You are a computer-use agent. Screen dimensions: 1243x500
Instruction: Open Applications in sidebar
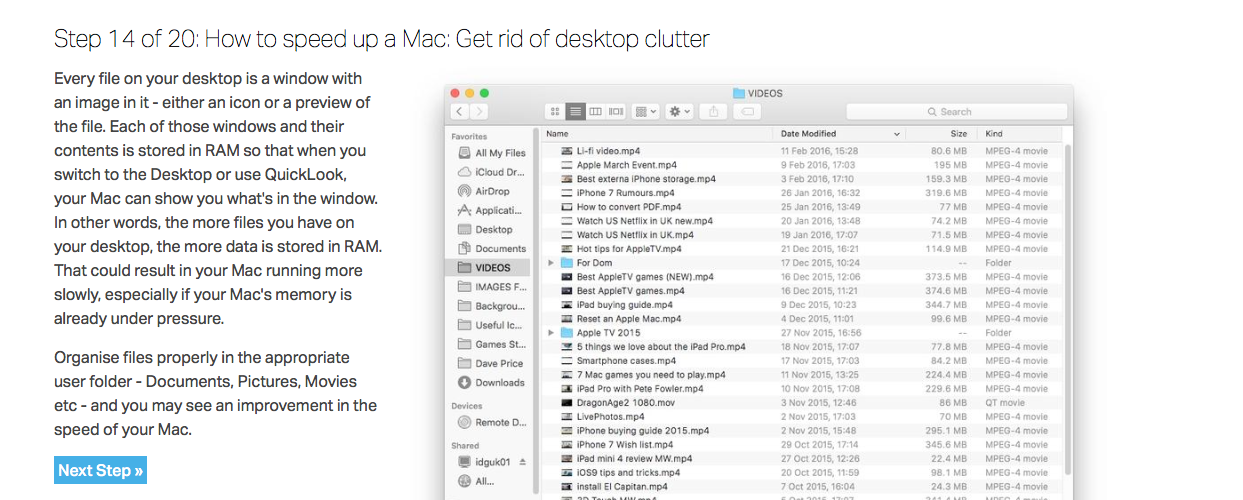(x=492, y=210)
